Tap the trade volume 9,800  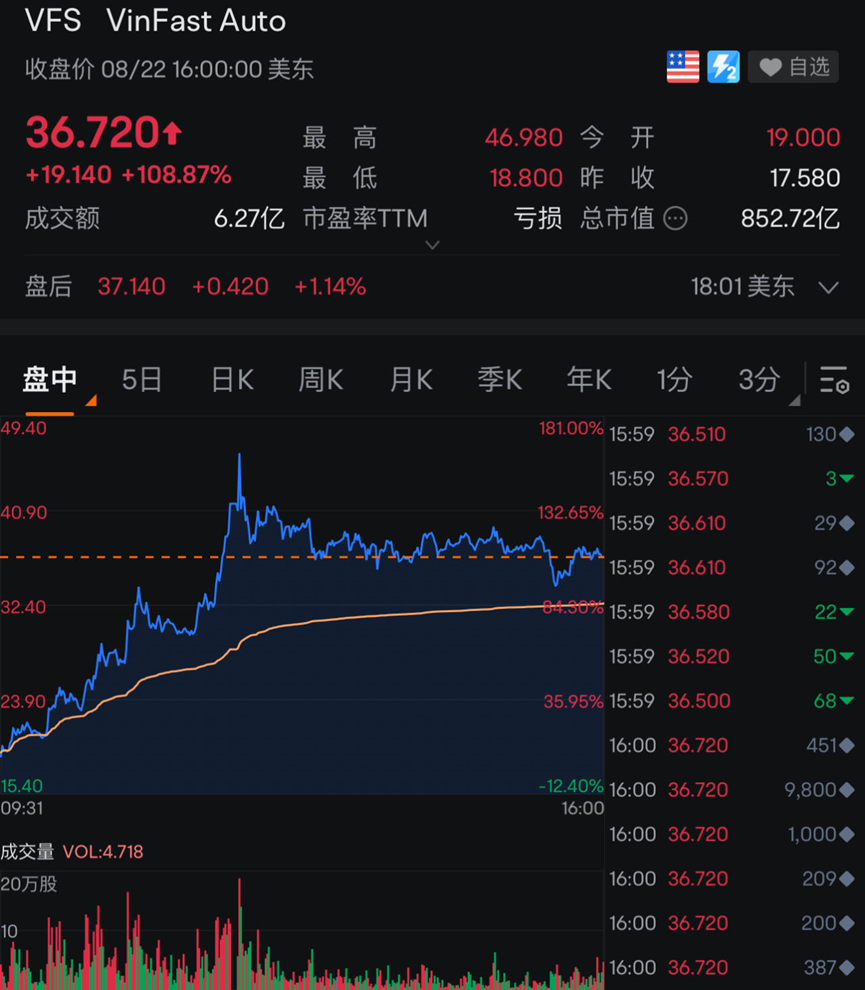tap(810, 790)
